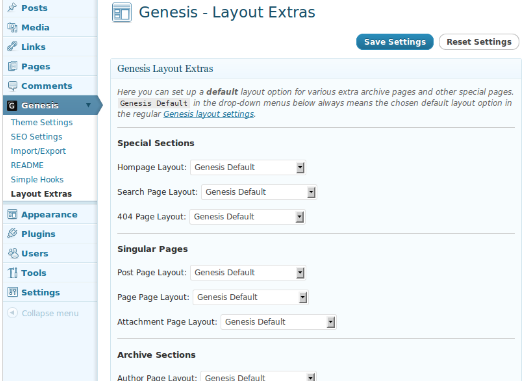Click the Comments speech bubble icon
526x381 pixels.
tap(12, 86)
